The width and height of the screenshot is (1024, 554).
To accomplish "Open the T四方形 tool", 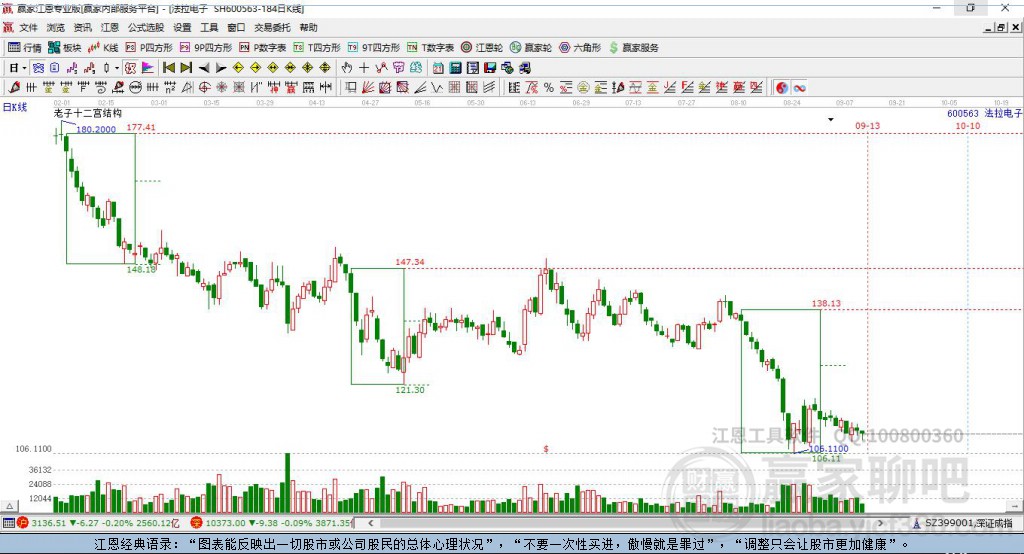I will [317, 48].
